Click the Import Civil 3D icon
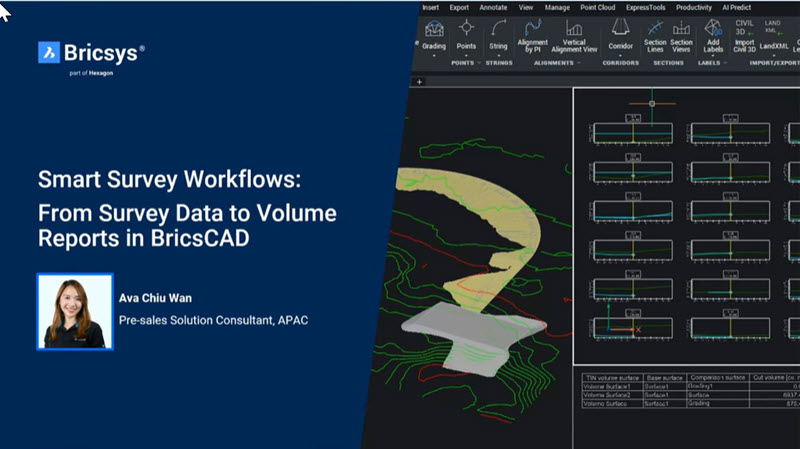This screenshot has width=800, height=449. [744, 28]
